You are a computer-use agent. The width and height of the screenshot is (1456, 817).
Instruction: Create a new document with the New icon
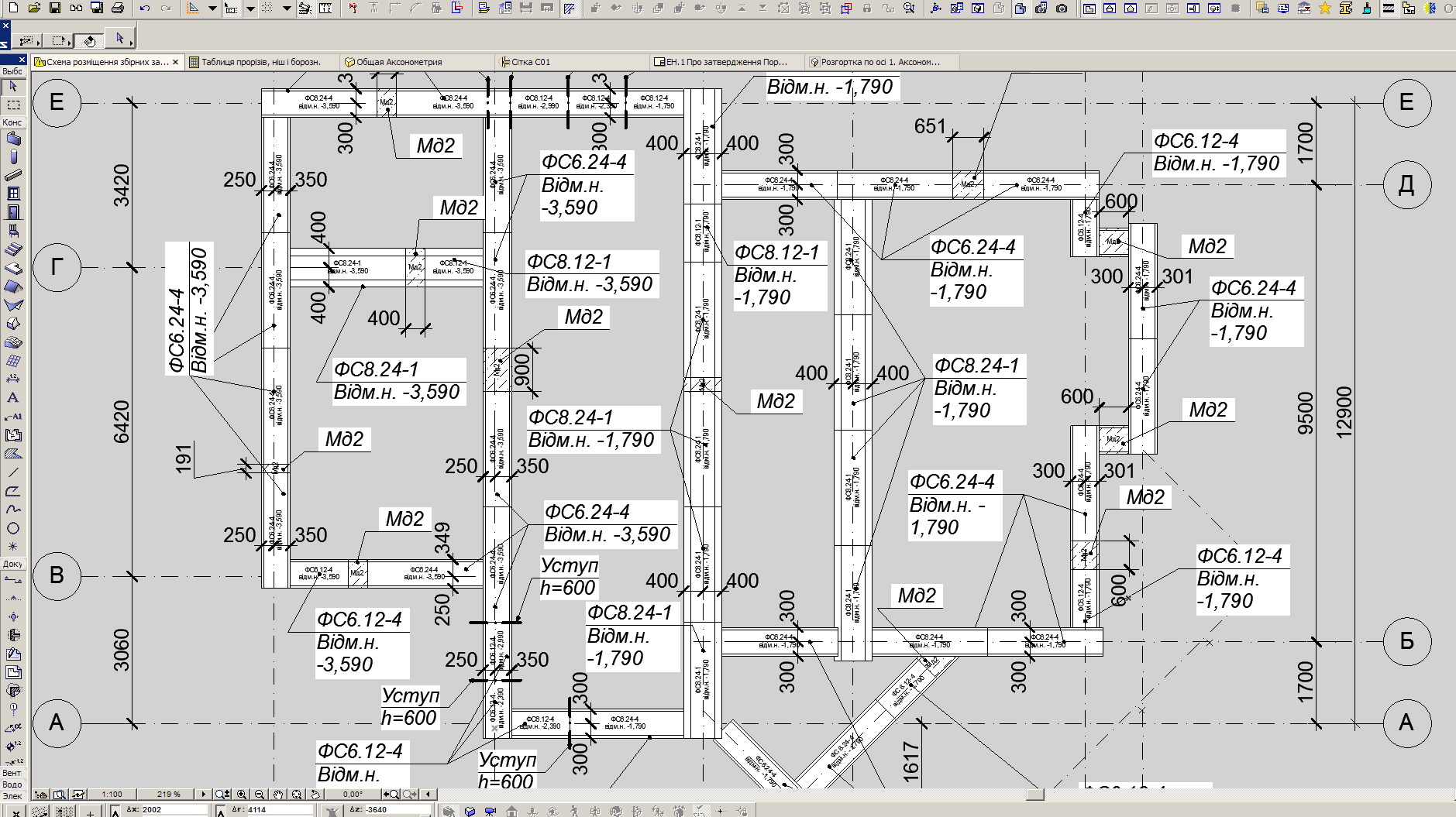coord(13,8)
